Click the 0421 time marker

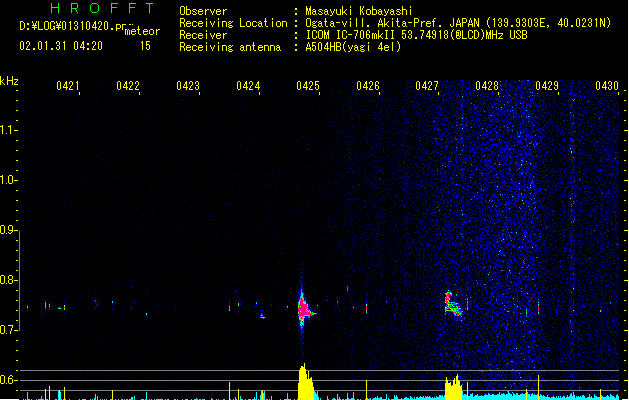(67, 85)
